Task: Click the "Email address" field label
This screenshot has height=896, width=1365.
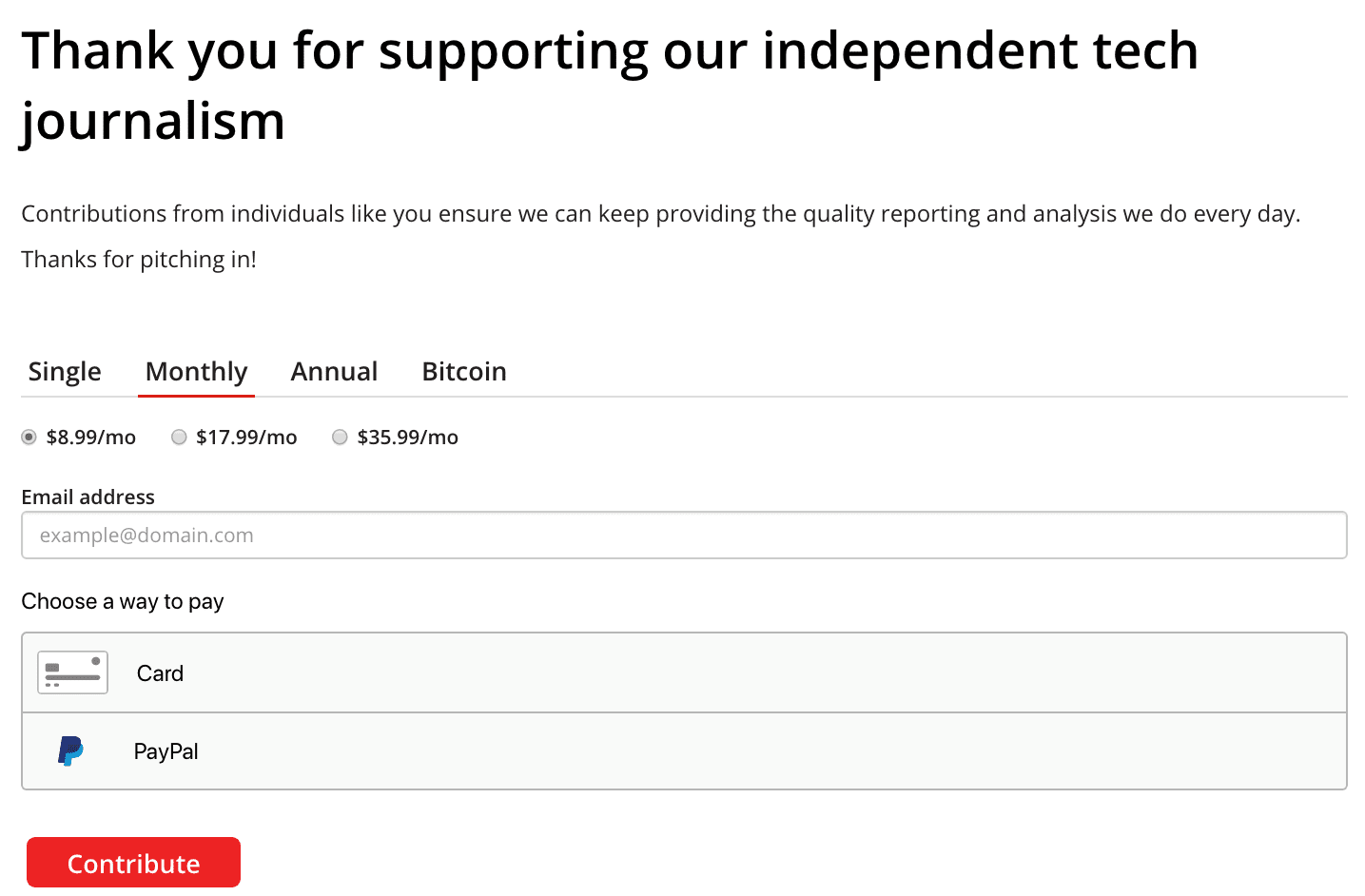Action: pos(88,497)
